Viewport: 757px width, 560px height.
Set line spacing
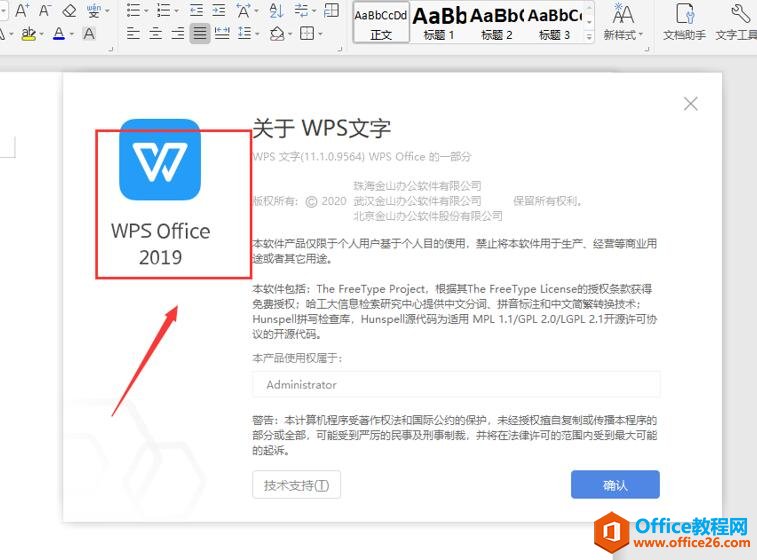click(245, 34)
